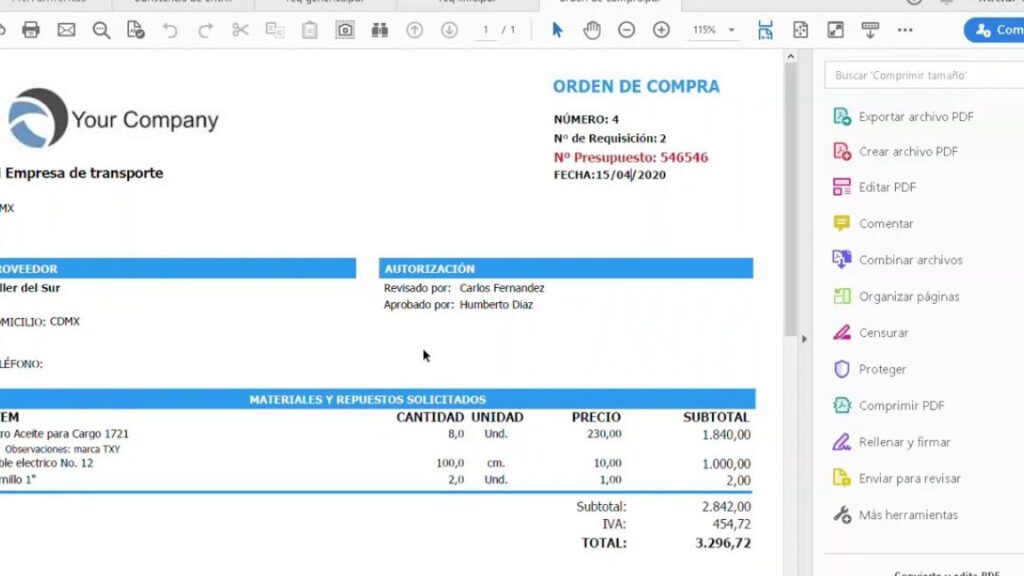Click the blue Compartir button

pyautogui.click(x=994, y=30)
